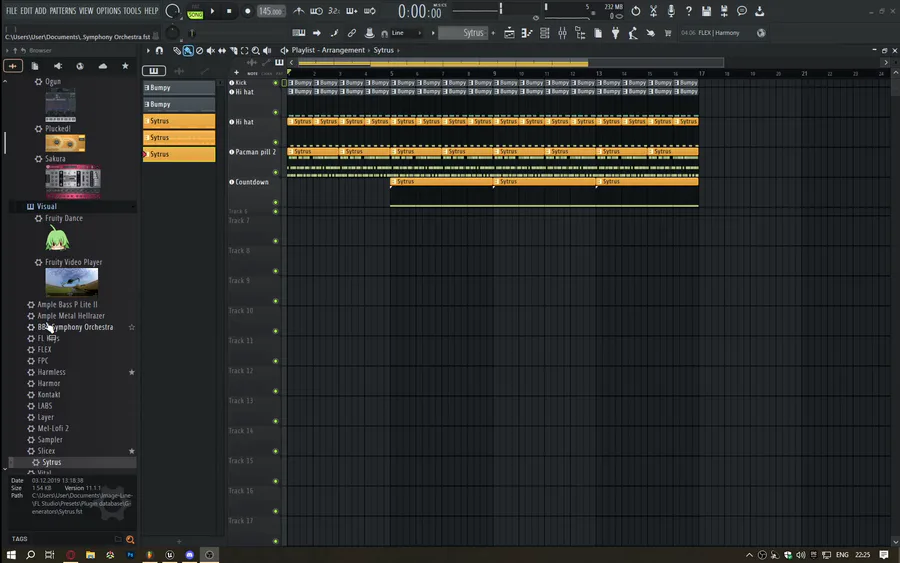Open the Sytrus pattern selector dropdown
The width and height of the screenshot is (900, 563).
(464, 33)
